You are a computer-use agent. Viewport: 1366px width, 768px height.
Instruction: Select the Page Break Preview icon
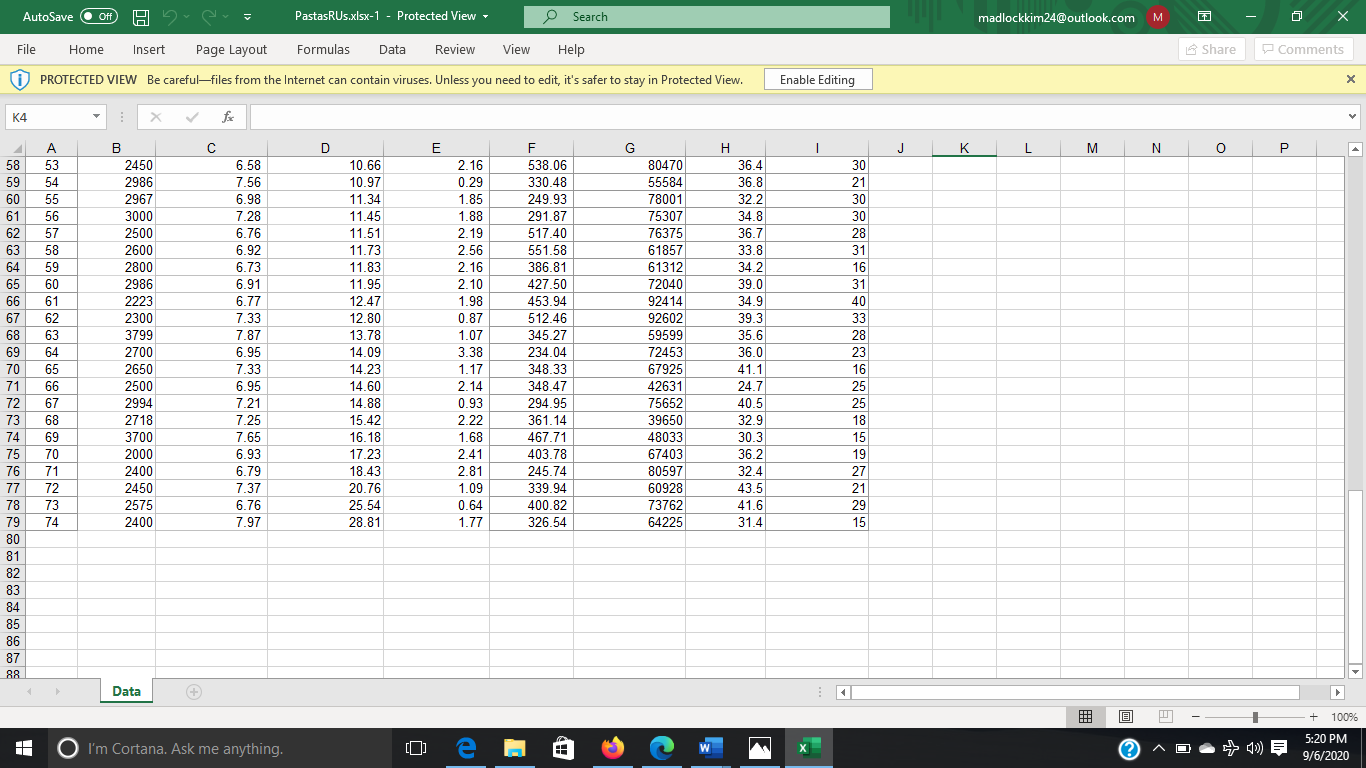pos(1165,716)
